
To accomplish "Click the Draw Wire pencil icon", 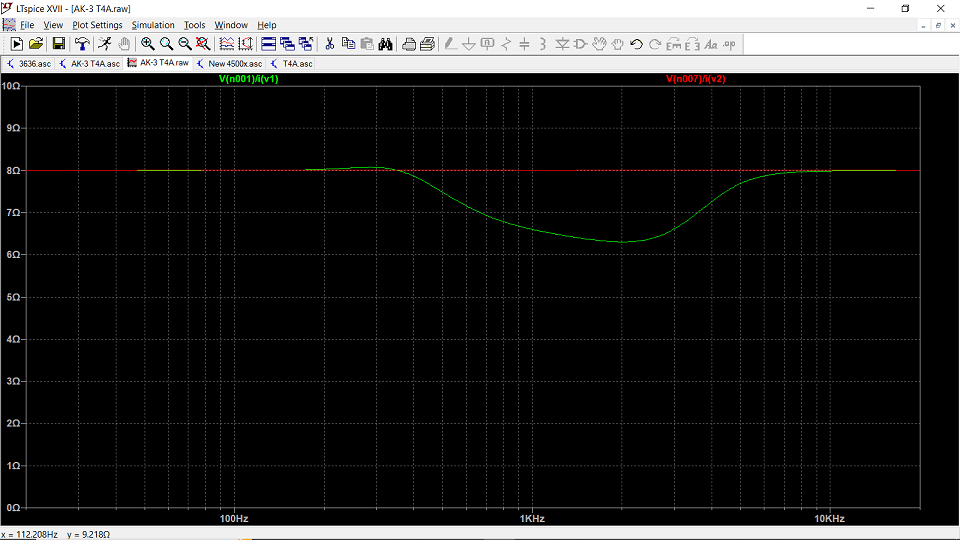I will pyautogui.click(x=450, y=44).
